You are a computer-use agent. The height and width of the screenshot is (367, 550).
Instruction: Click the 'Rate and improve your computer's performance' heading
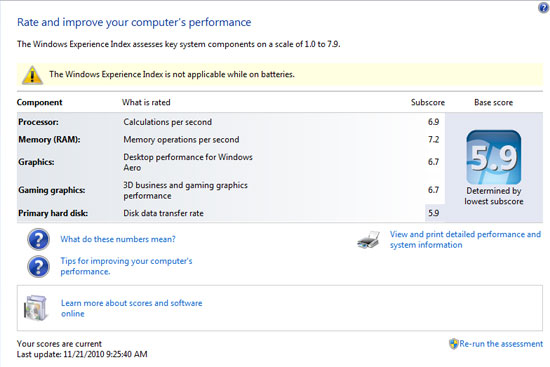click(x=134, y=22)
